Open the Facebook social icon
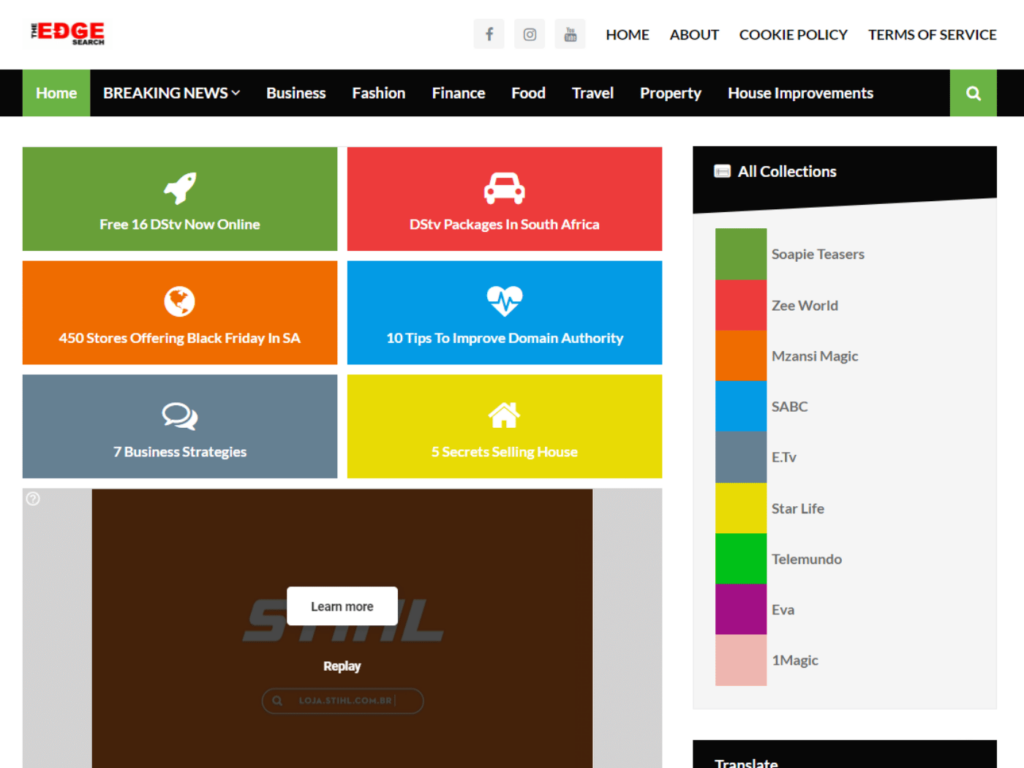 (x=489, y=34)
